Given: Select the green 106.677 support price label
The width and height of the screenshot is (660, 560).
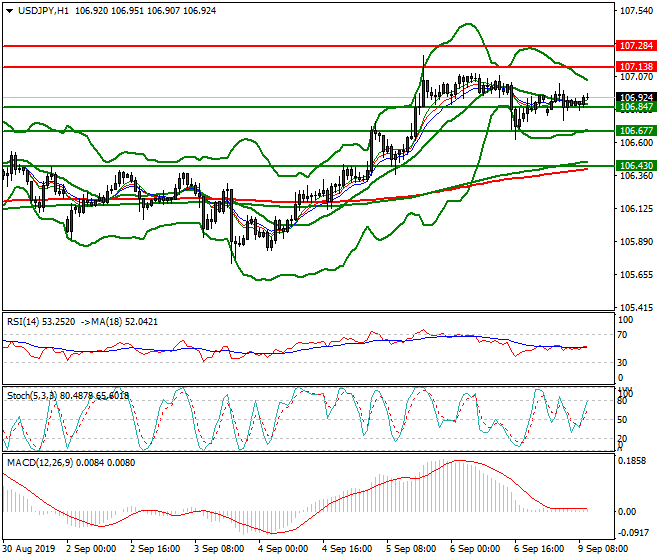Looking at the screenshot, I should click(x=636, y=131).
